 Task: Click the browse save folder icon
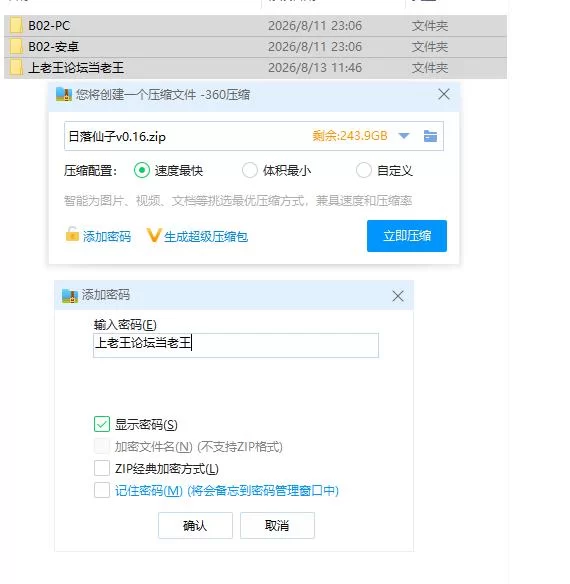(430, 136)
